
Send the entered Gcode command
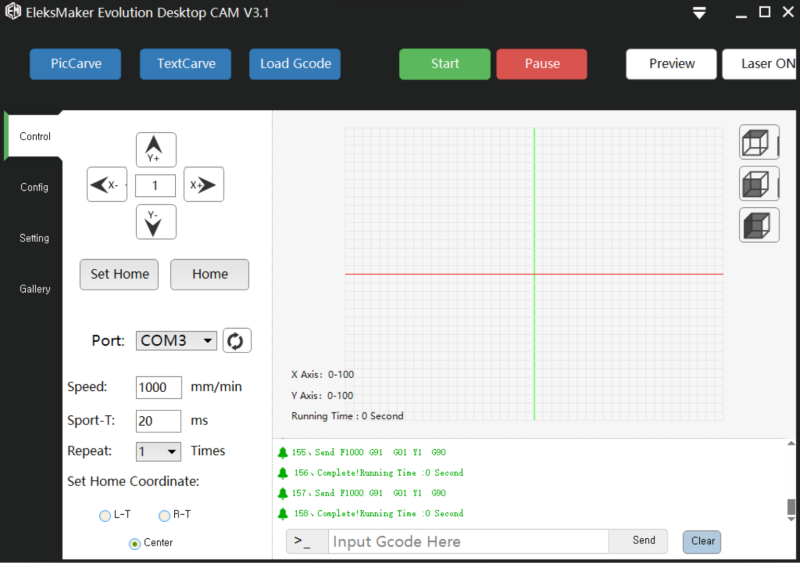(639, 541)
